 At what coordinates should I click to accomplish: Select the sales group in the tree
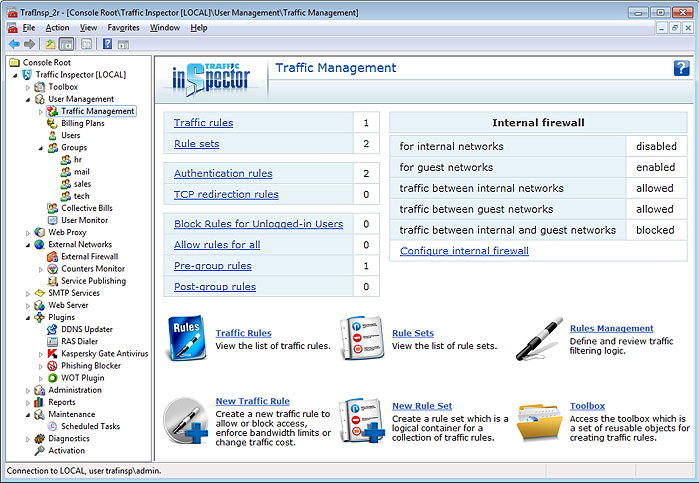click(82, 184)
